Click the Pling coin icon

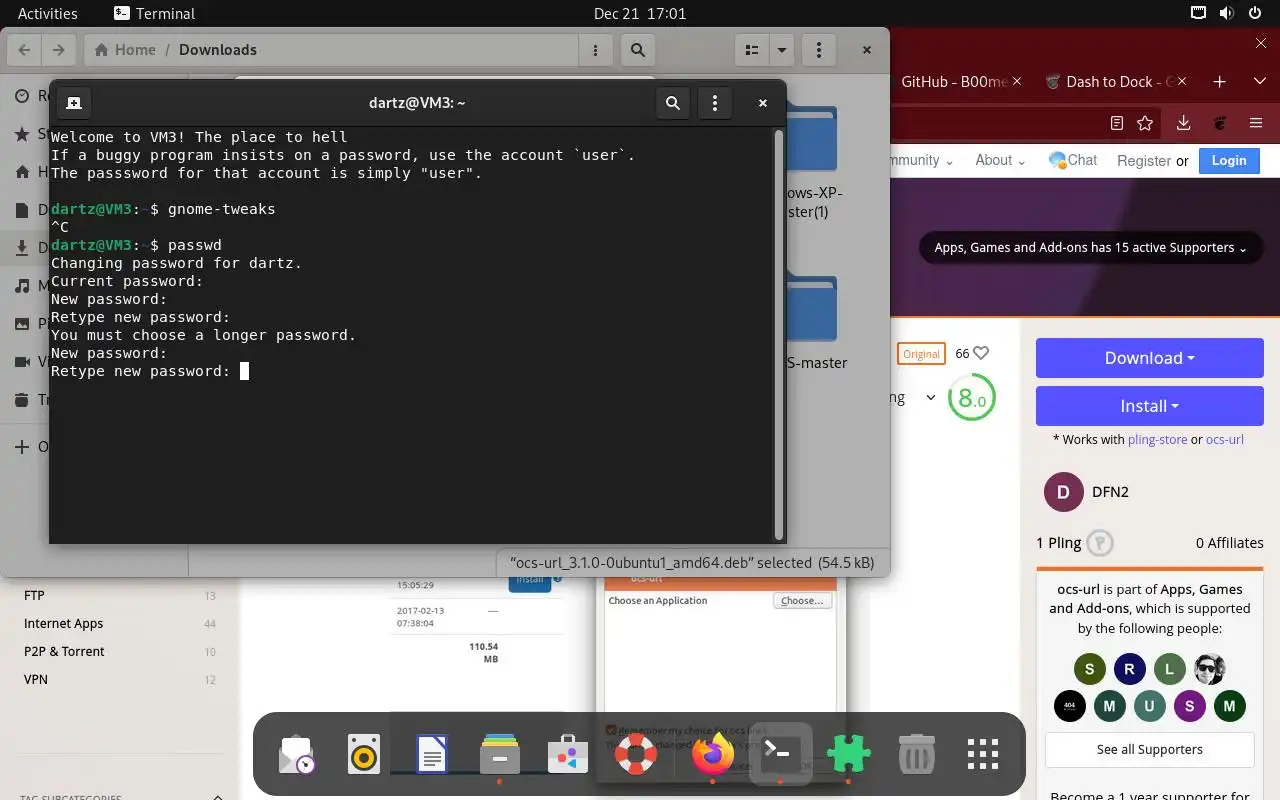(1100, 543)
